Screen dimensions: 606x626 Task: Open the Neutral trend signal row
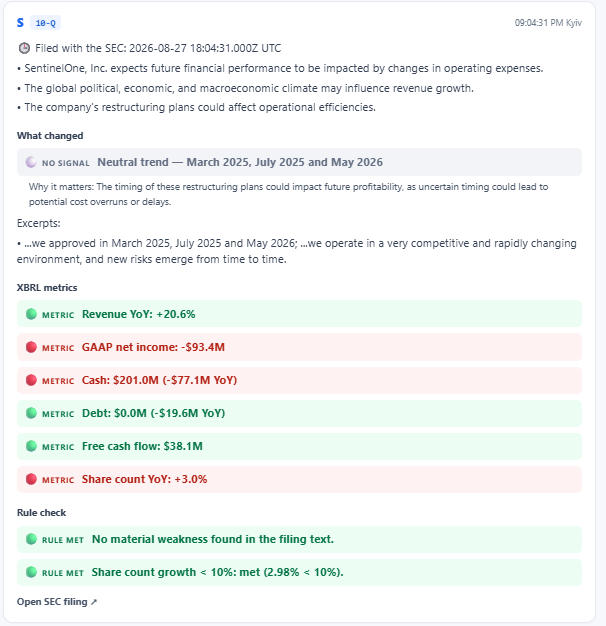pos(299,162)
